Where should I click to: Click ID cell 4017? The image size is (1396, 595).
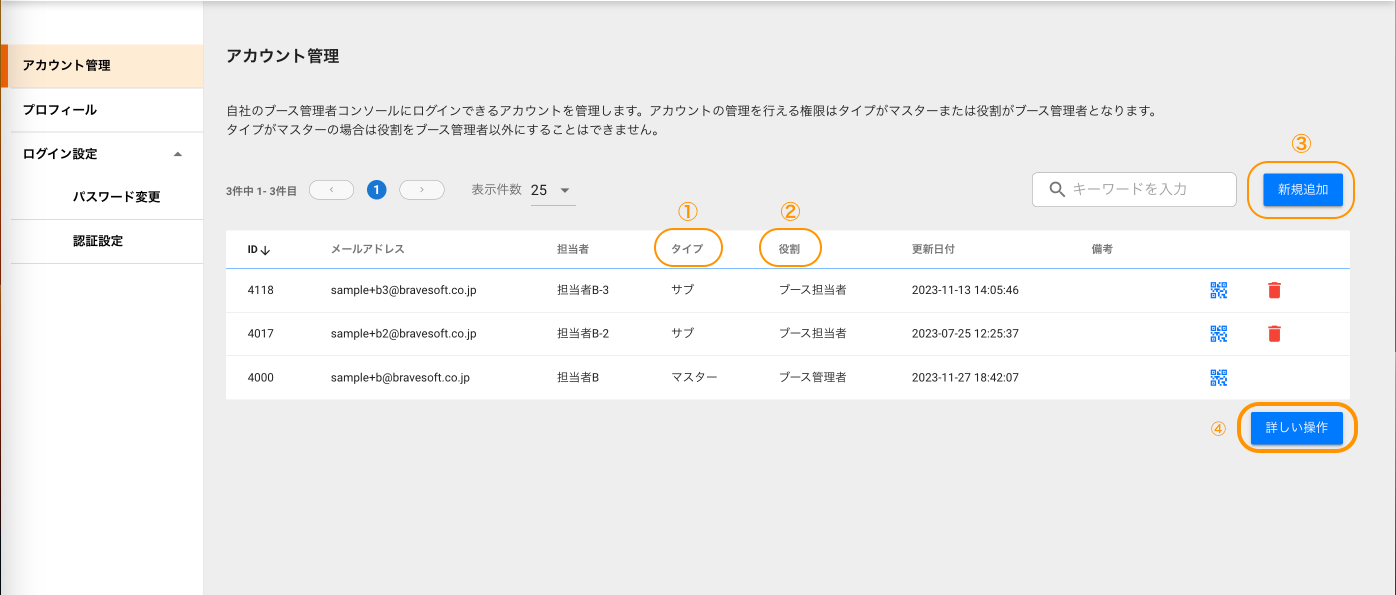[261, 333]
